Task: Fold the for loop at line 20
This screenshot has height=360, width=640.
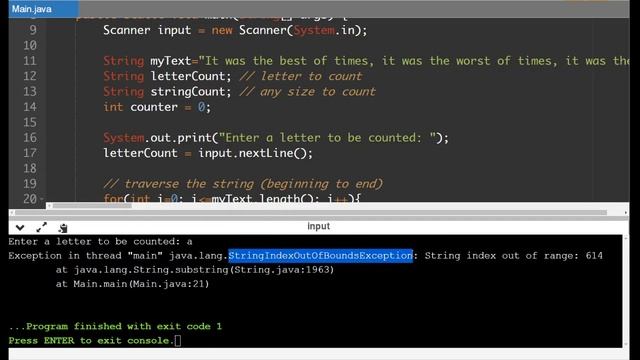Action: 42,199
